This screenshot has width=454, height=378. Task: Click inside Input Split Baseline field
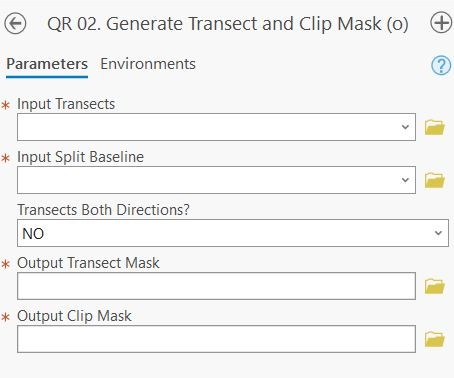click(216, 180)
